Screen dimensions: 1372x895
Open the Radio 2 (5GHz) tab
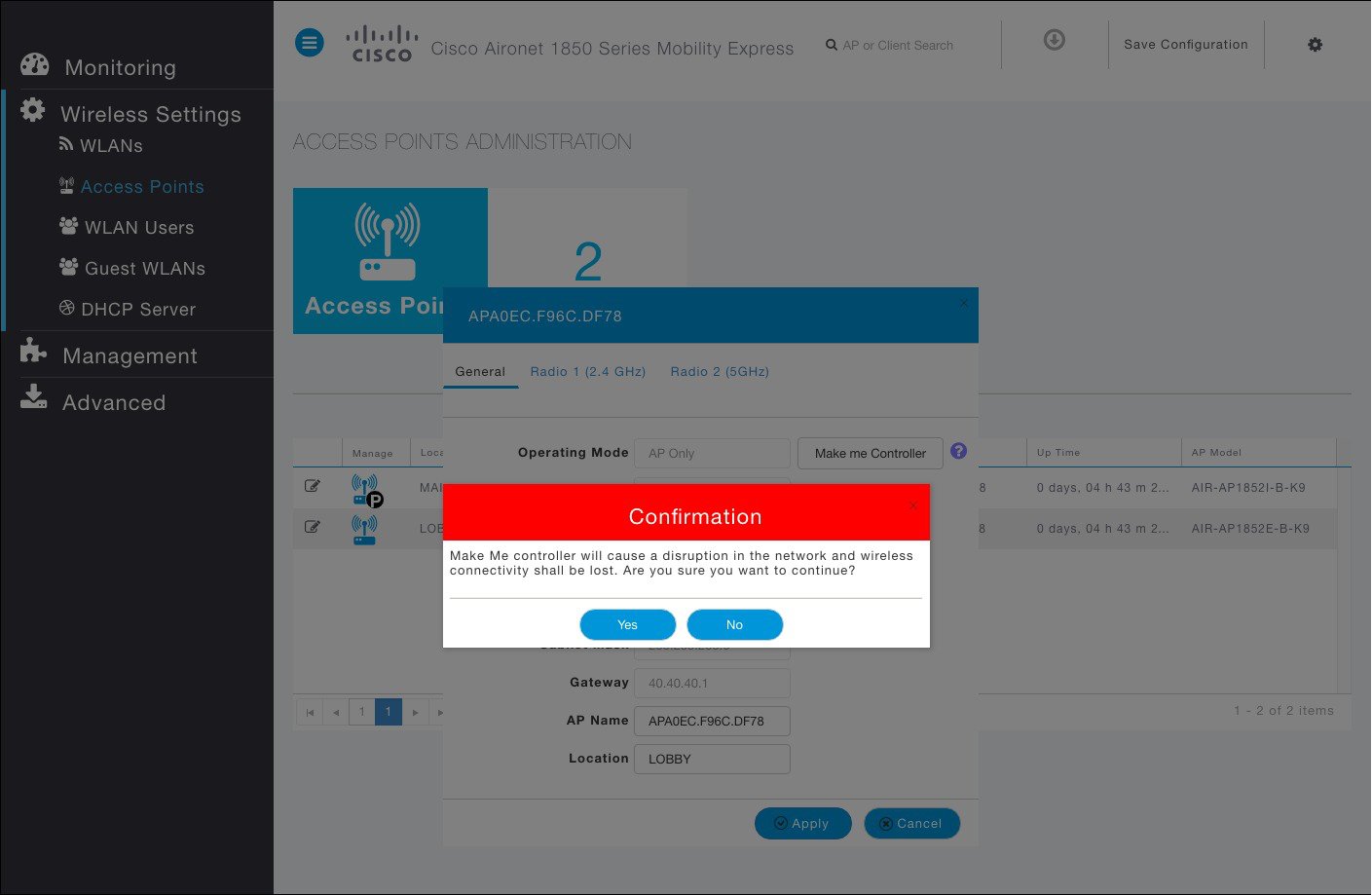pos(719,371)
